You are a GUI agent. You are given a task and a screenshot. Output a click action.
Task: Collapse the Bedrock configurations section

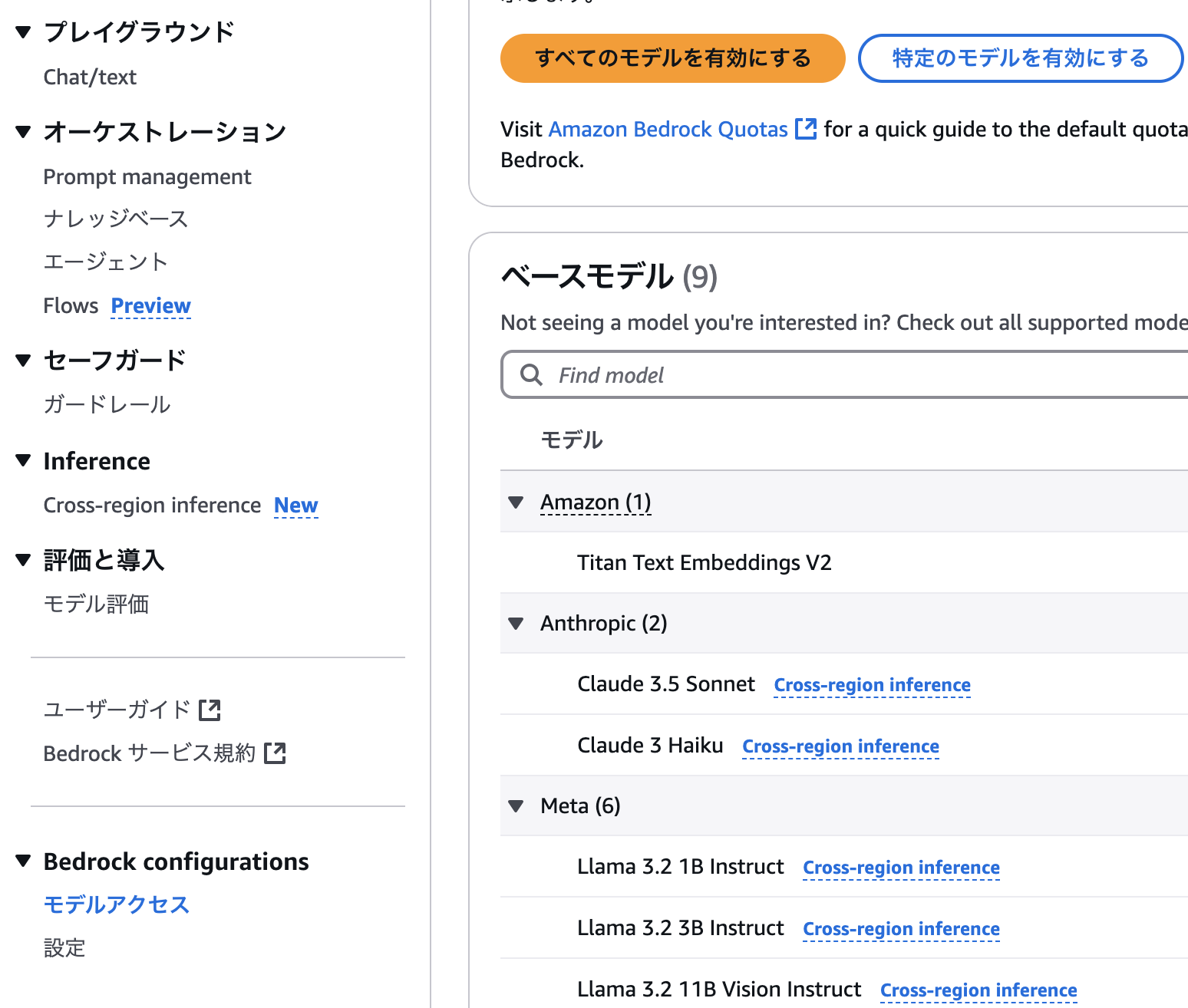point(24,861)
